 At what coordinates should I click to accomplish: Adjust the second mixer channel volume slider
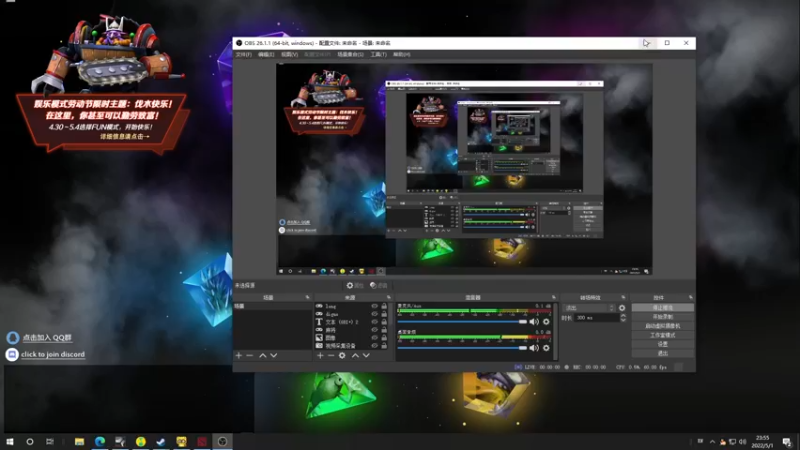pyautogui.click(x=462, y=348)
